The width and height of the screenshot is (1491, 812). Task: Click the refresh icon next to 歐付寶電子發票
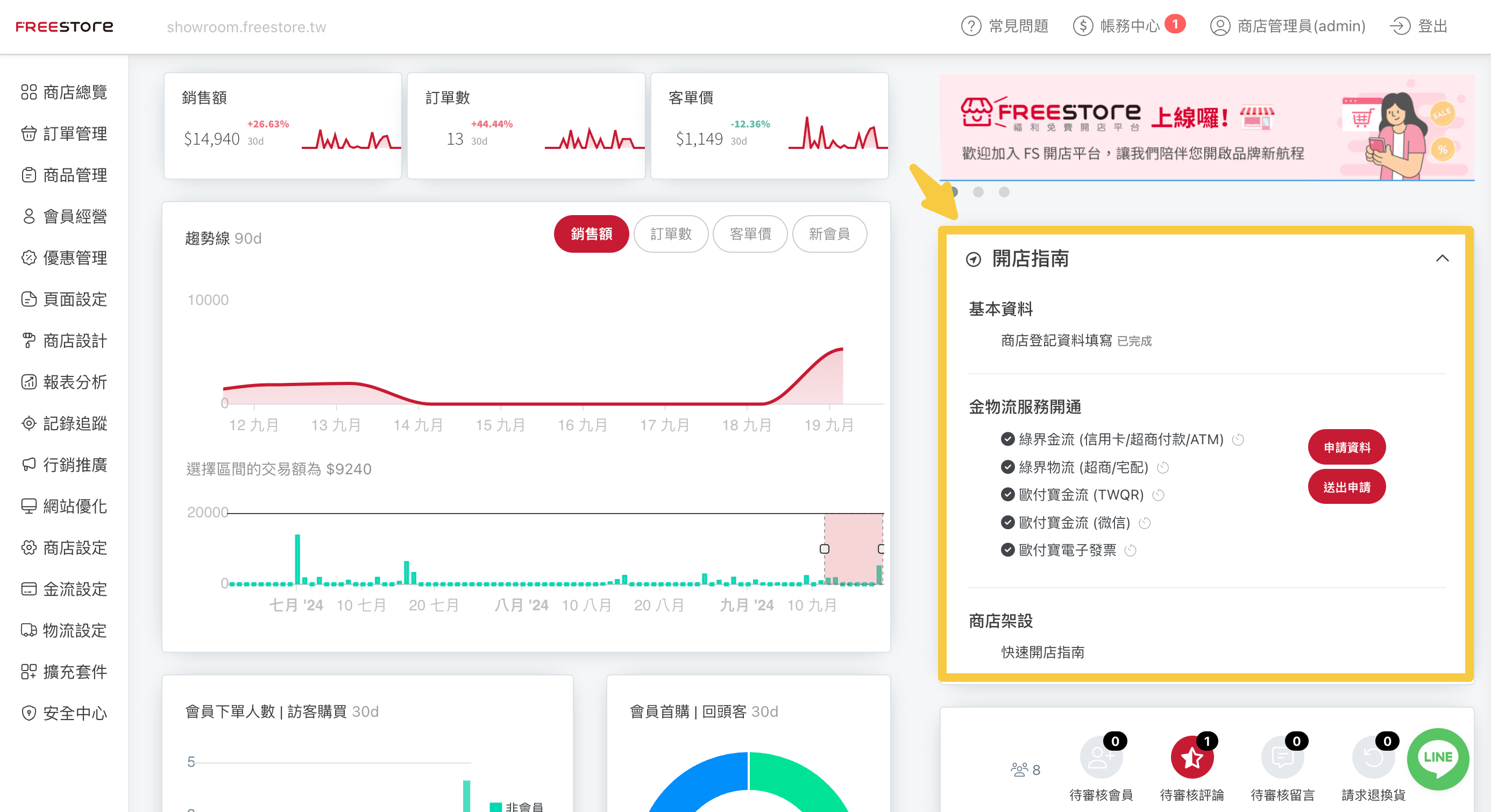point(1131,551)
